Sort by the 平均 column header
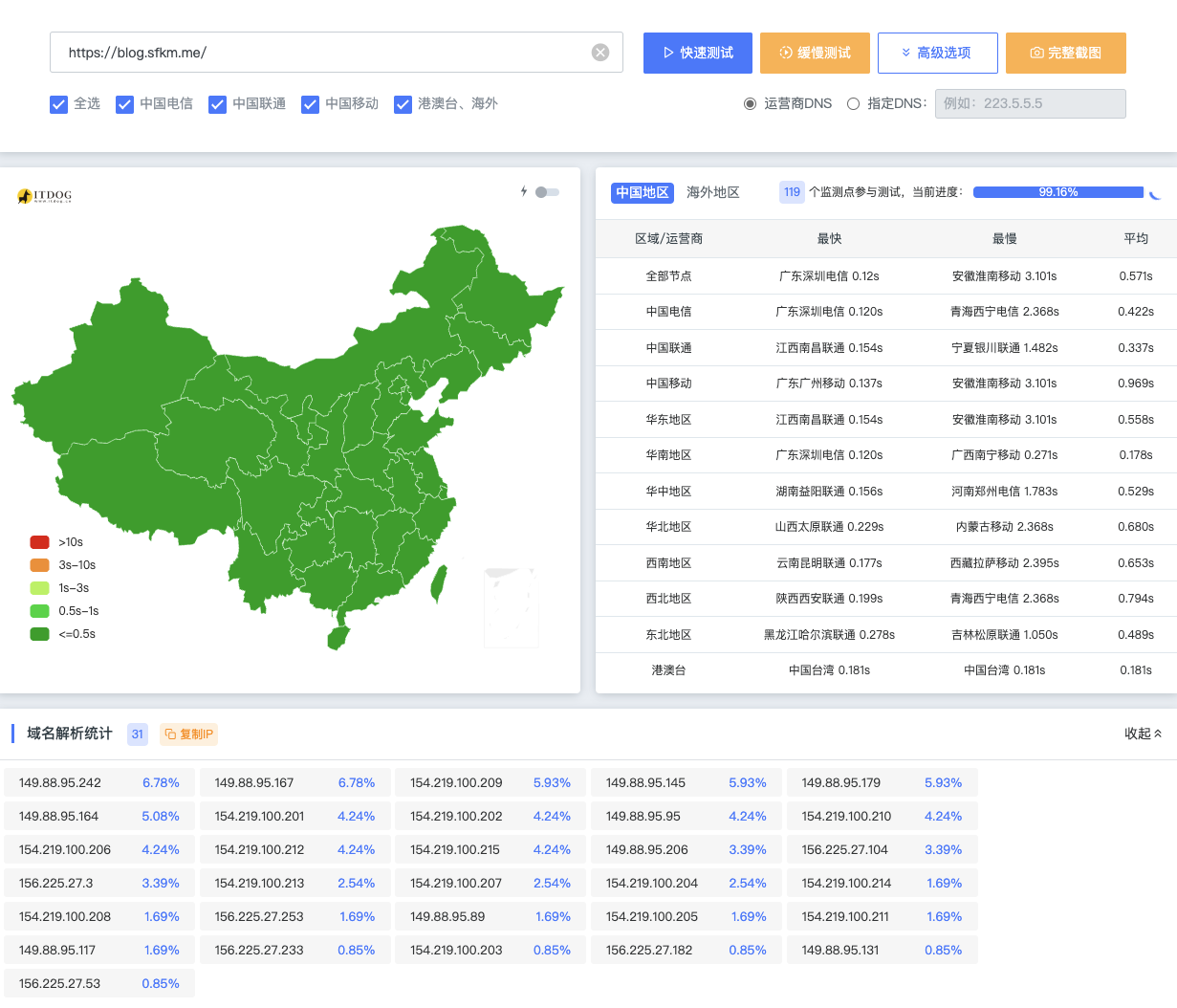The image size is (1177, 1008). pos(1136,239)
